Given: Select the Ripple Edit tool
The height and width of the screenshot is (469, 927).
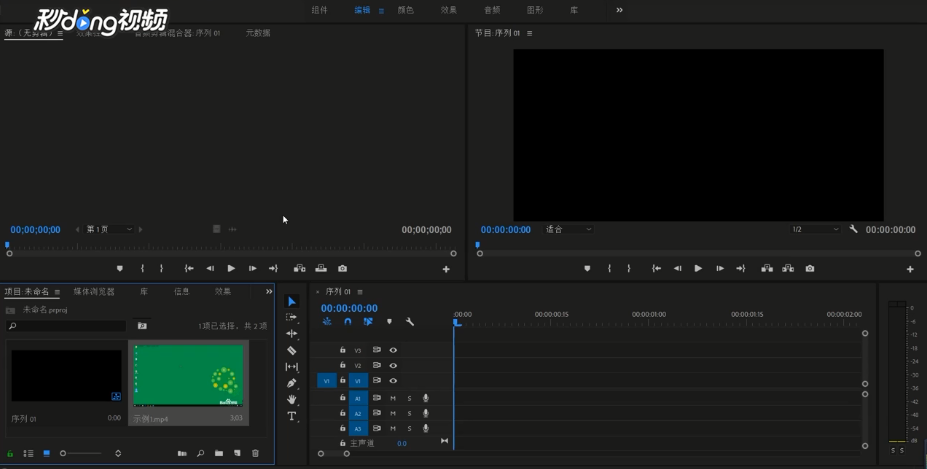Looking at the screenshot, I should pos(291,334).
